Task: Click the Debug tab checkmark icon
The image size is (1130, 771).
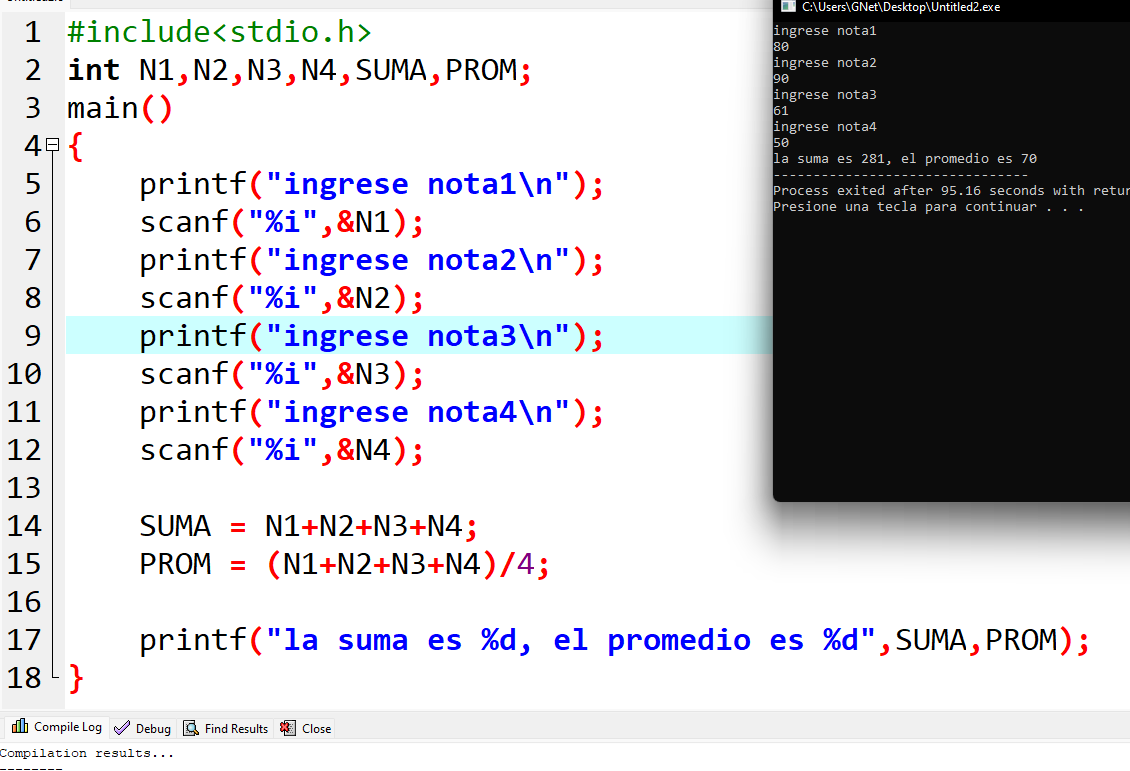Action: point(122,728)
